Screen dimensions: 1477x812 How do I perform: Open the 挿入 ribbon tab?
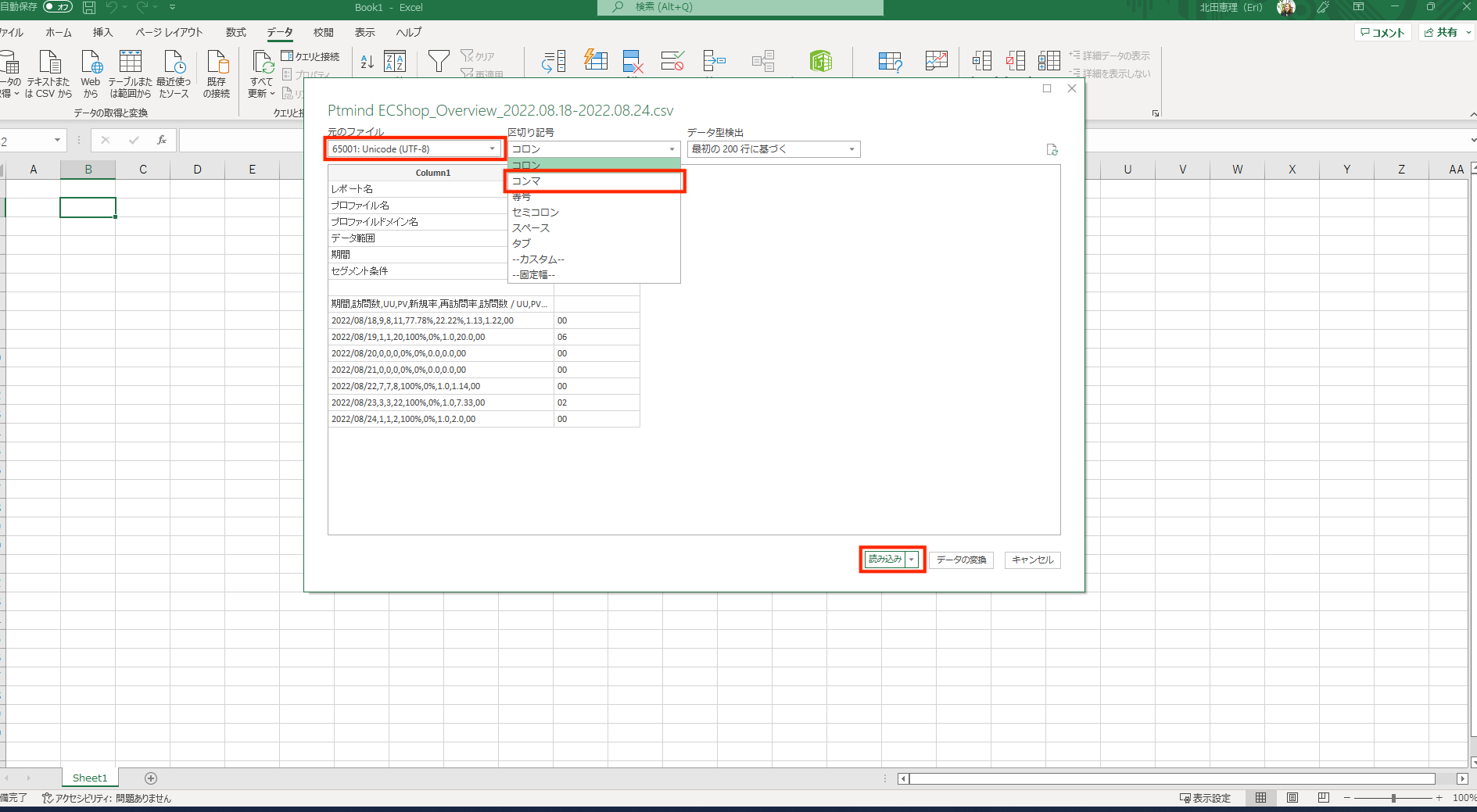pos(102,33)
